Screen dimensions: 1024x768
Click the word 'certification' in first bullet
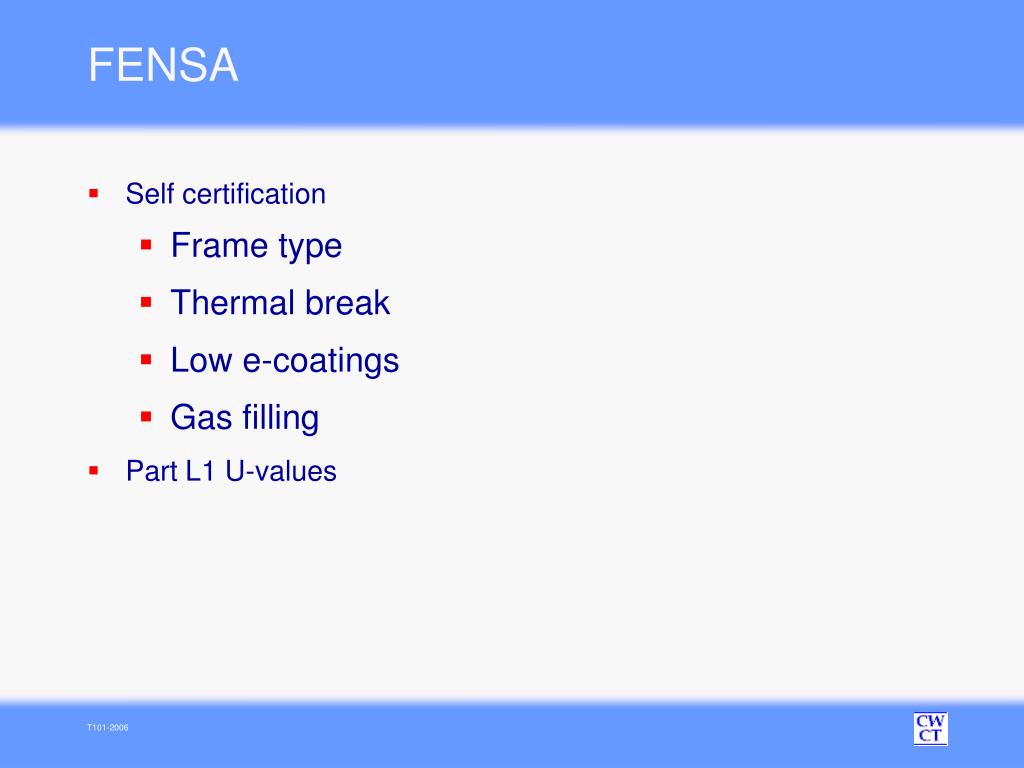254,194
